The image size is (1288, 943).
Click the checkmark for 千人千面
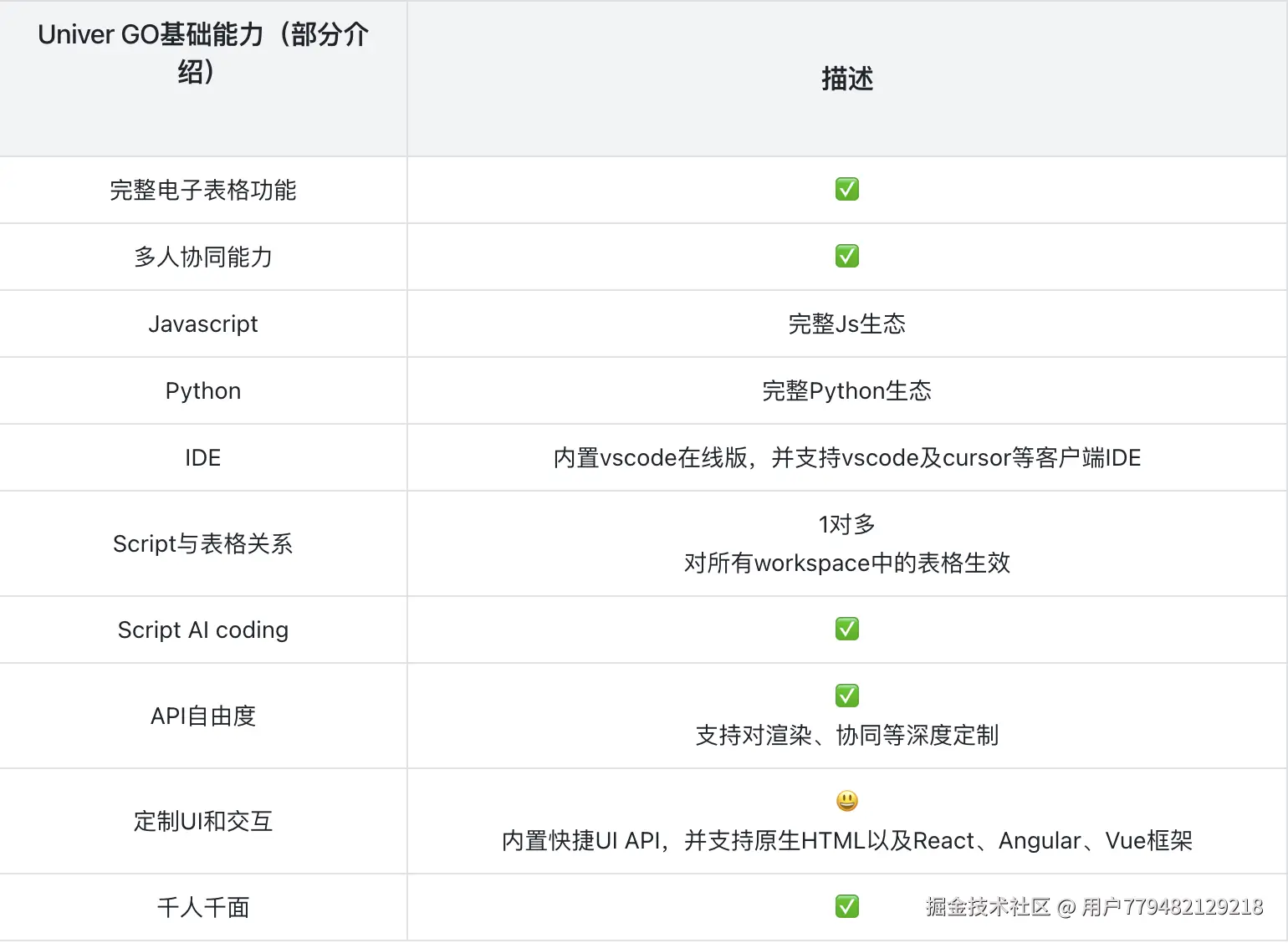(x=846, y=906)
